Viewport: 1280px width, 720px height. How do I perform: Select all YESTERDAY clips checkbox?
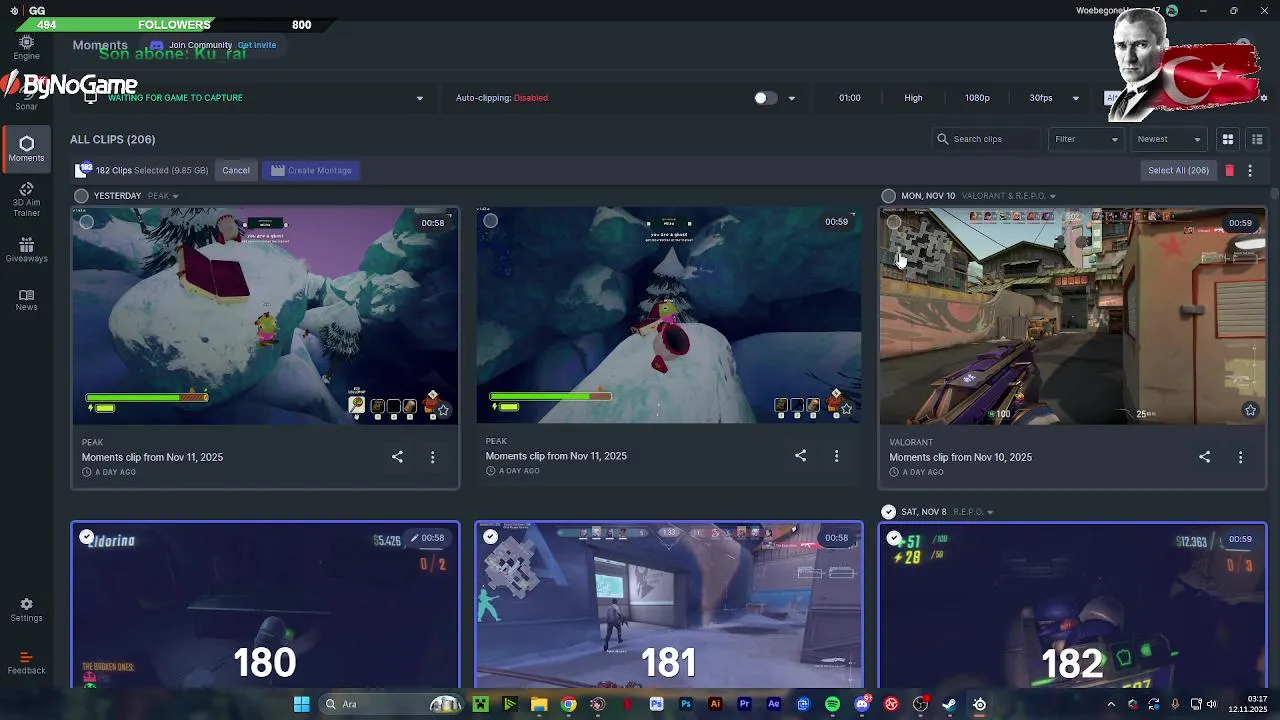coord(81,196)
